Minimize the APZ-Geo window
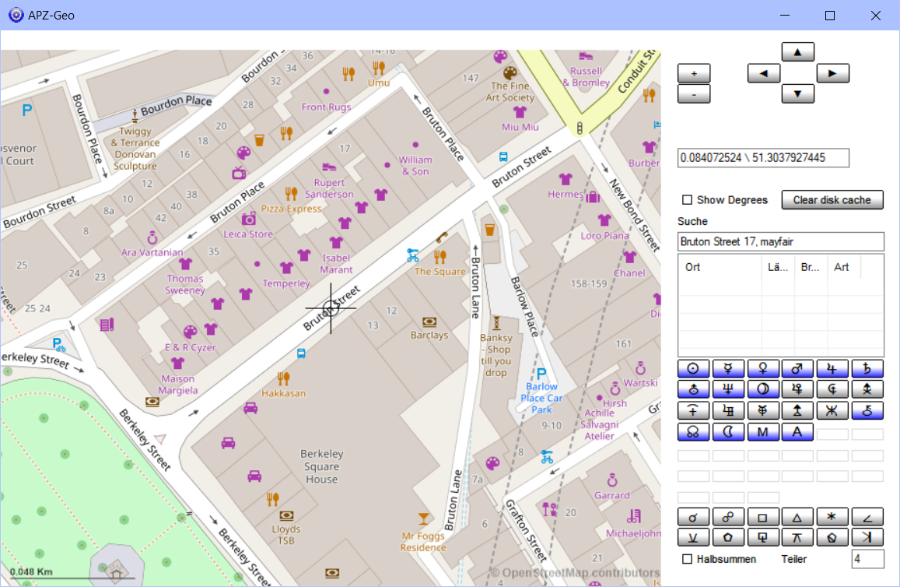 [785, 15]
